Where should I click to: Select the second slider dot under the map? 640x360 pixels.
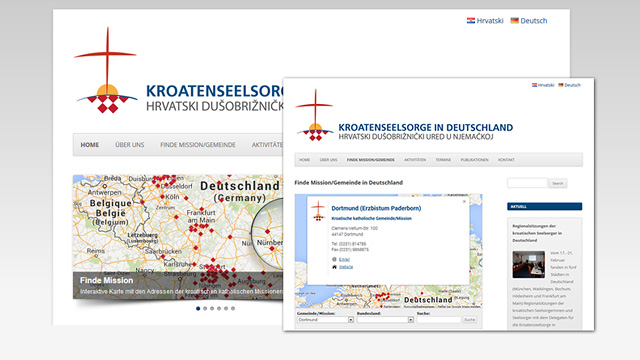205,309
